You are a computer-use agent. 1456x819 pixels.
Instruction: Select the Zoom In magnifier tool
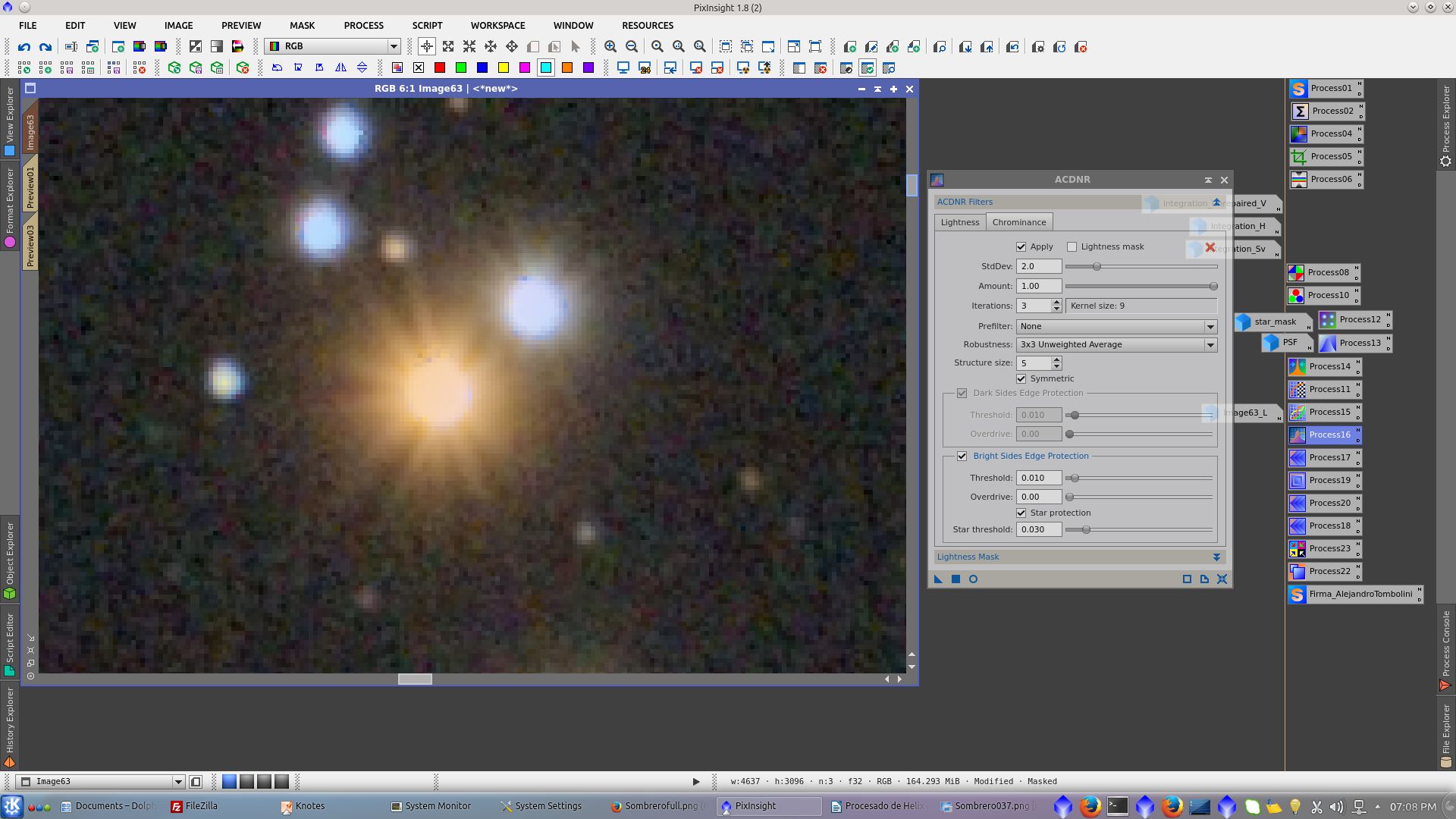(x=610, y=47)
